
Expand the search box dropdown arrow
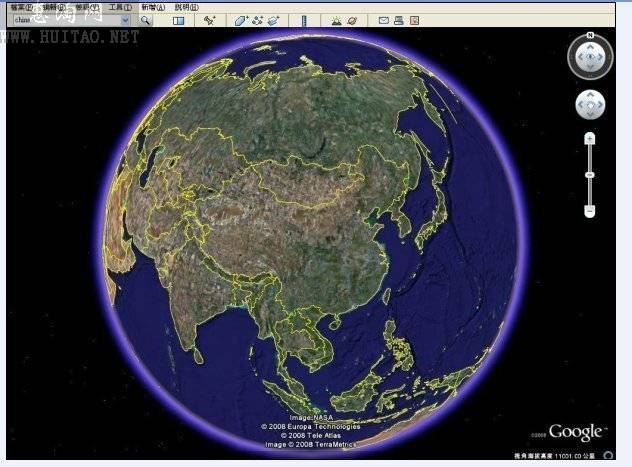click(x=125, y=20)
